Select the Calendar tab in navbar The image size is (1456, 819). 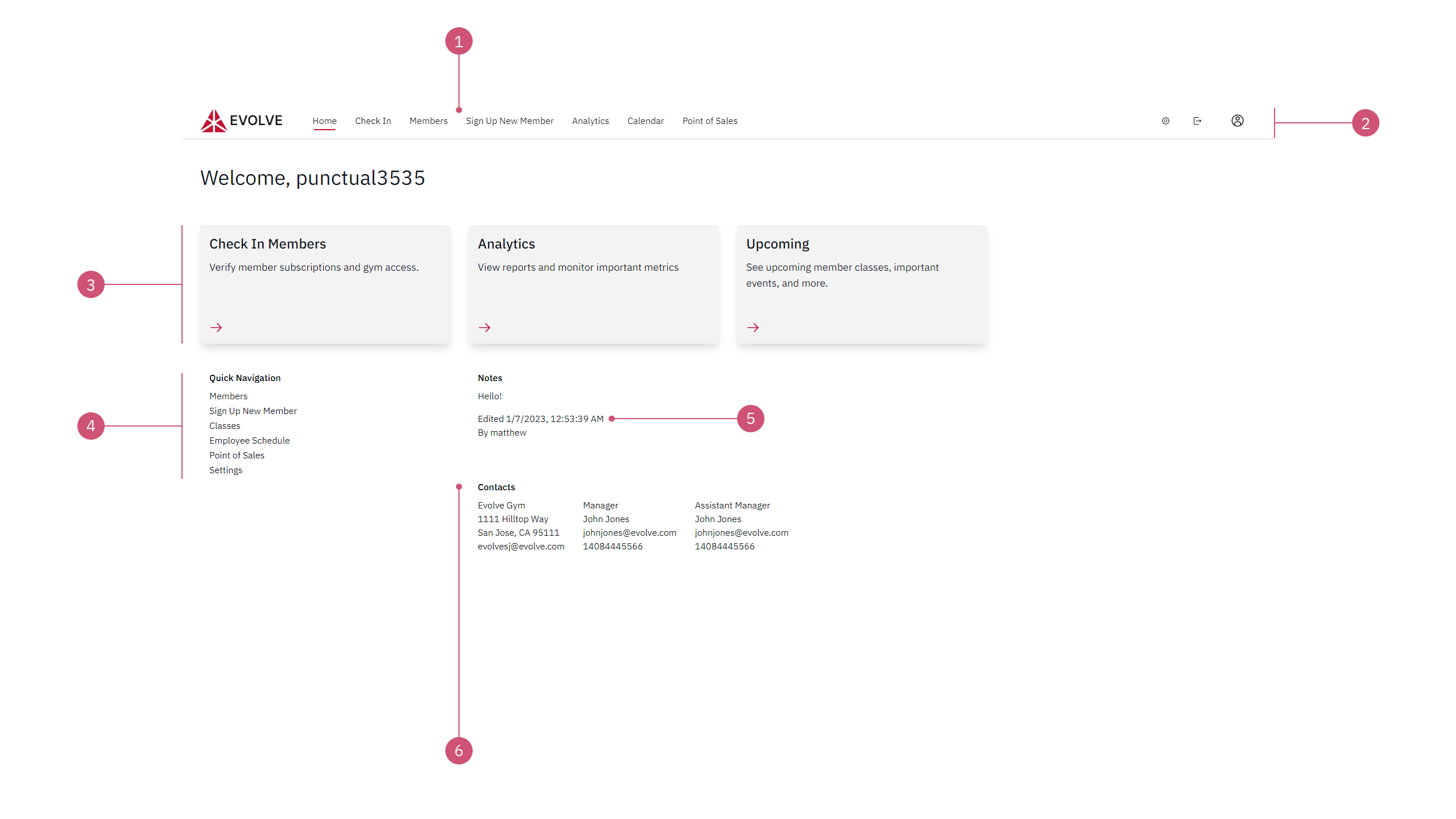click(x=645, y=121)
